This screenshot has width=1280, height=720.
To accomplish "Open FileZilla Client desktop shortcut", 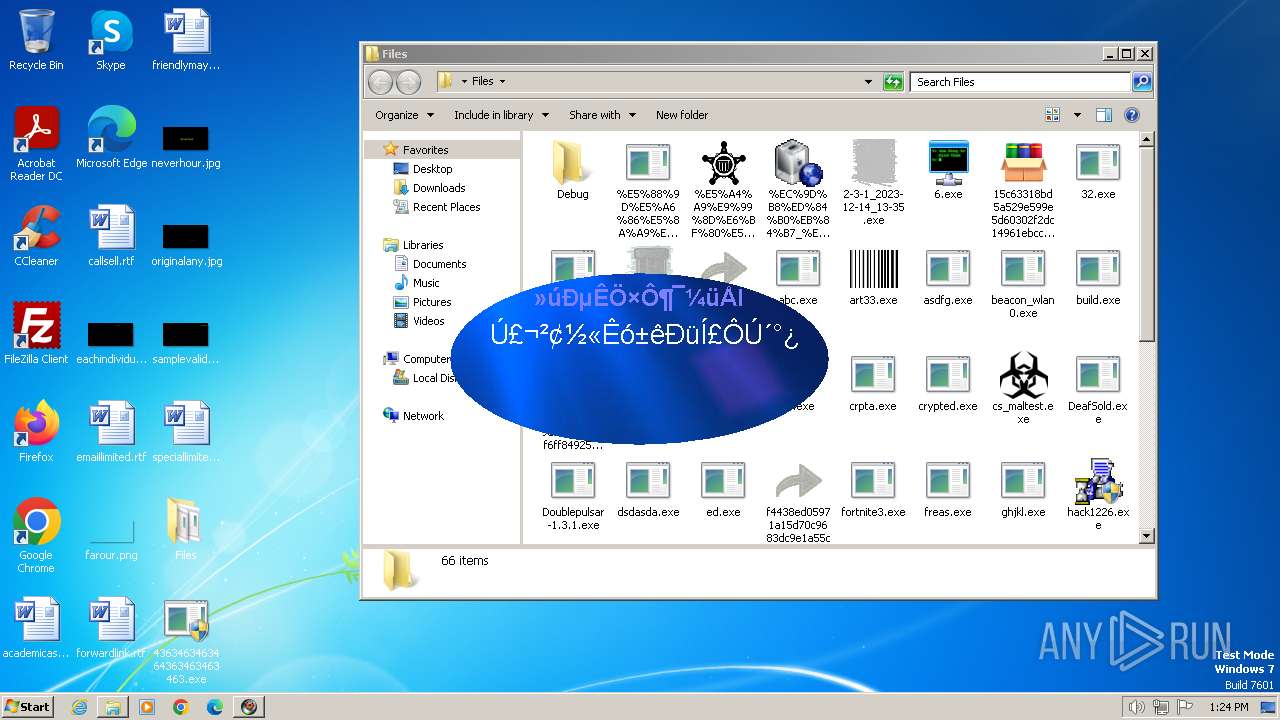I will 36,334.
